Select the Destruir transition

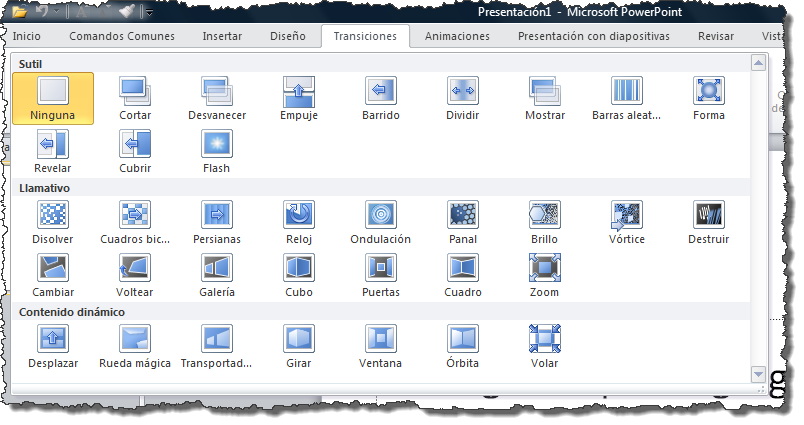coord(709,222)
